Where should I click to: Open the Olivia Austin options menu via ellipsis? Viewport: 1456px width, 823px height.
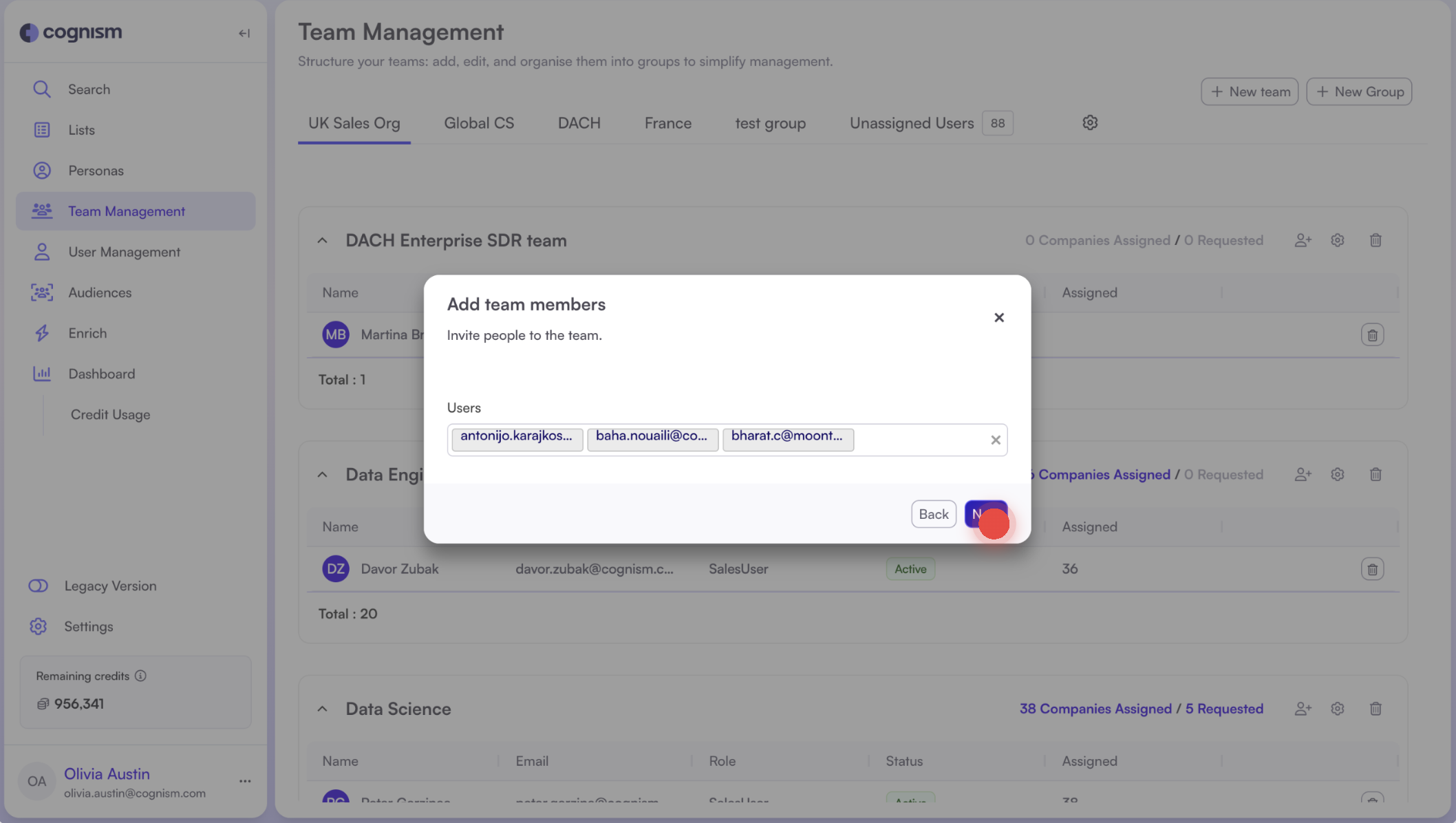[x=245, y=781]
